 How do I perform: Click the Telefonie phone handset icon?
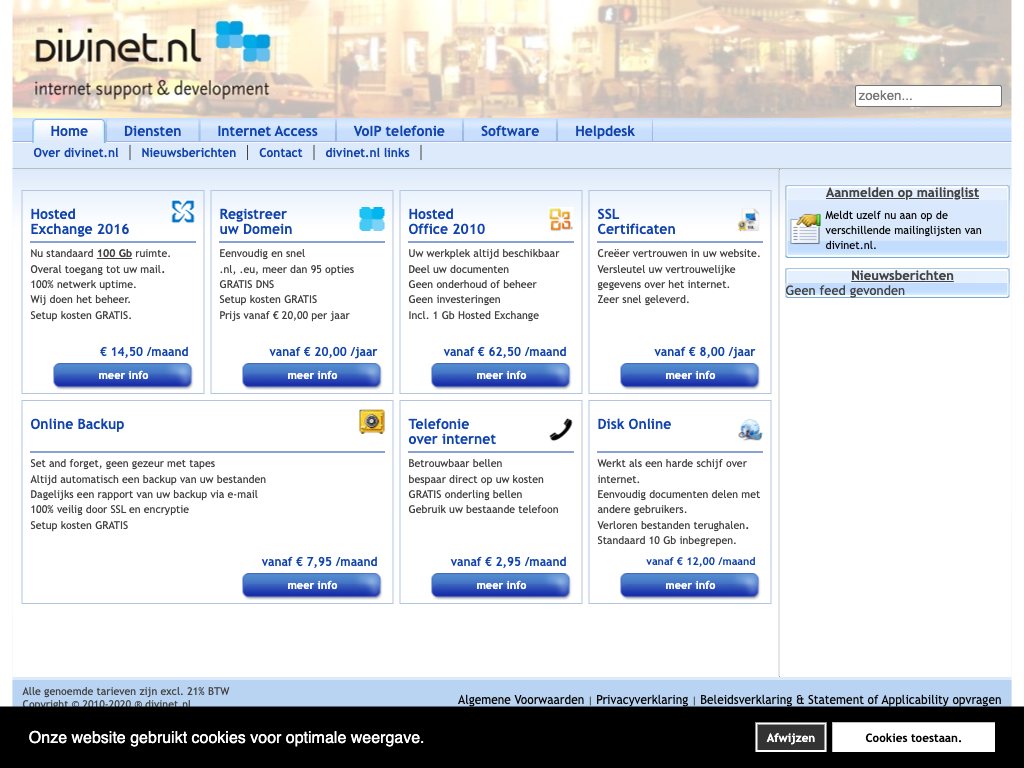[561, 430]
